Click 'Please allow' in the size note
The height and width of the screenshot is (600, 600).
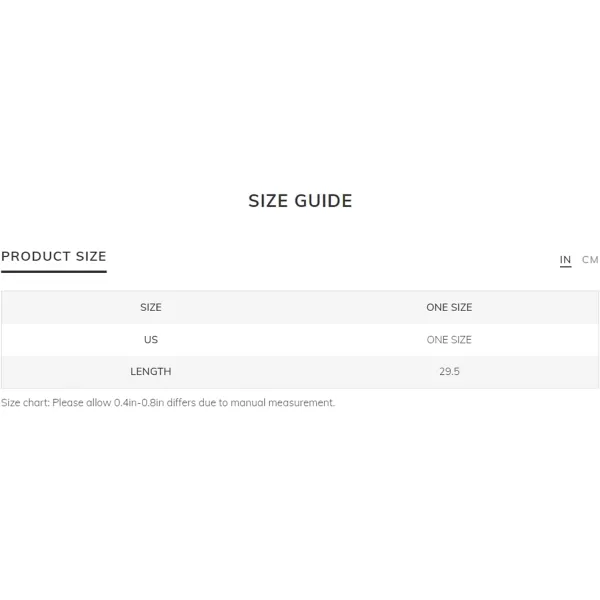click(x=82, y=403)
